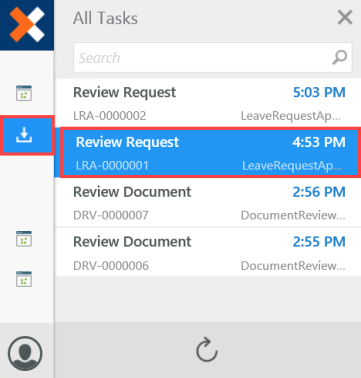361x378 pixels.
Task: Open the Review Document task at 2:56 PM
Action: coord(208,202)
